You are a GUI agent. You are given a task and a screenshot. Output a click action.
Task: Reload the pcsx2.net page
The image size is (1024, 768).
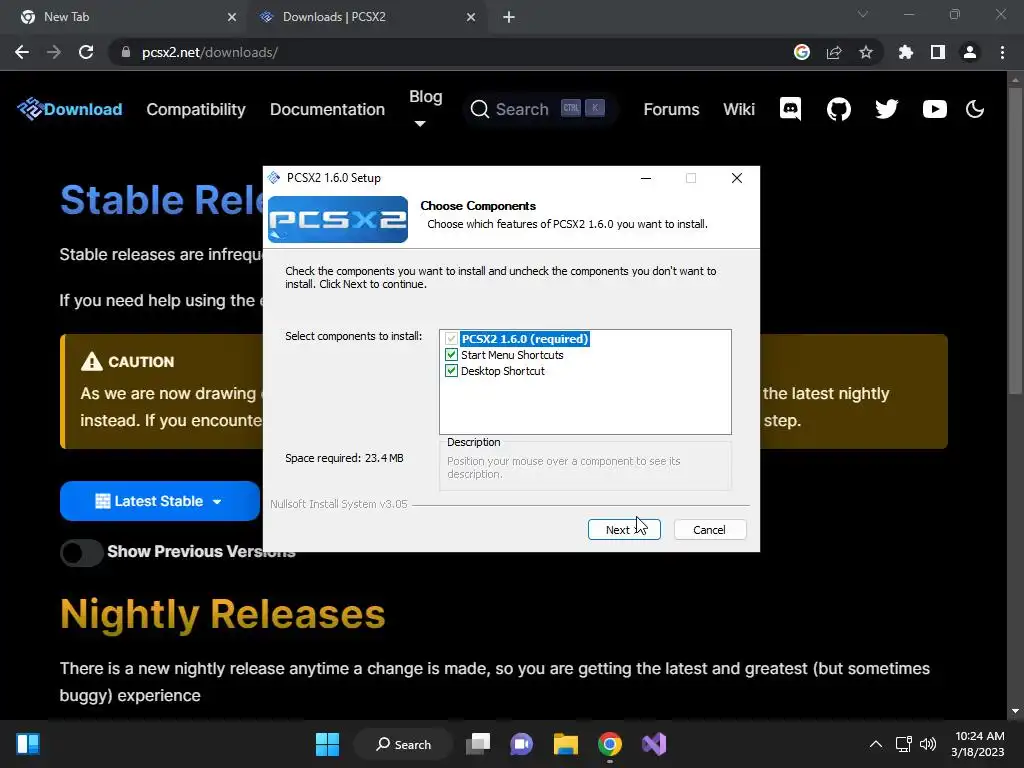tap(86, 52)
